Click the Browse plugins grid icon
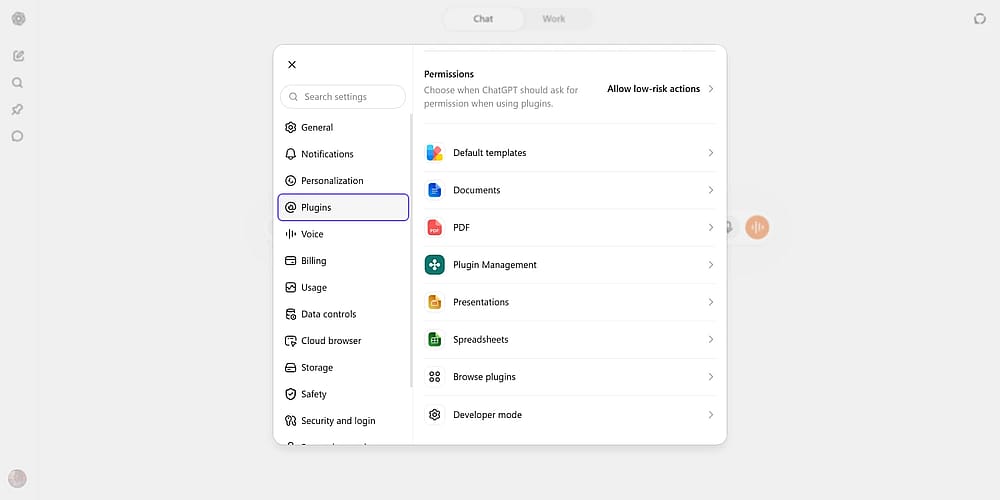Viewport: 1000px width, 500px height. point(434,377)
